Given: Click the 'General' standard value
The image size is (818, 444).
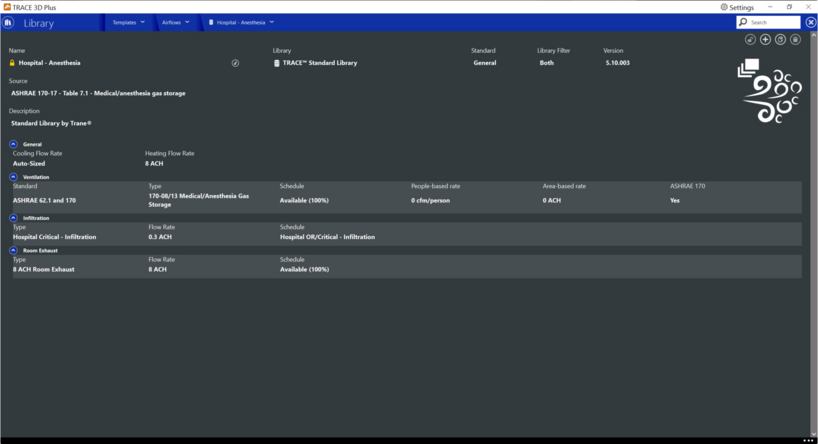Looking at the screenshot, I should [x=485, y=63].
